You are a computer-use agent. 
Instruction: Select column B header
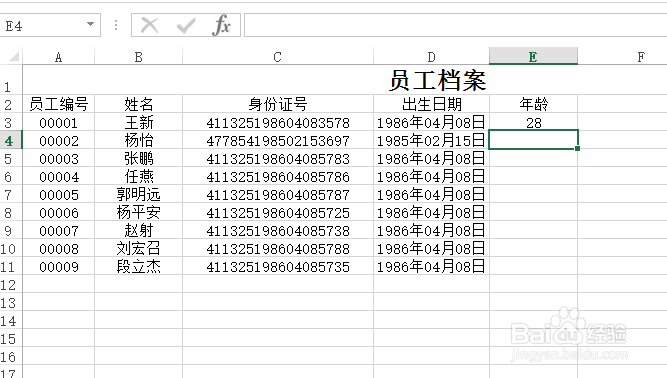click(x=139, y=57)
